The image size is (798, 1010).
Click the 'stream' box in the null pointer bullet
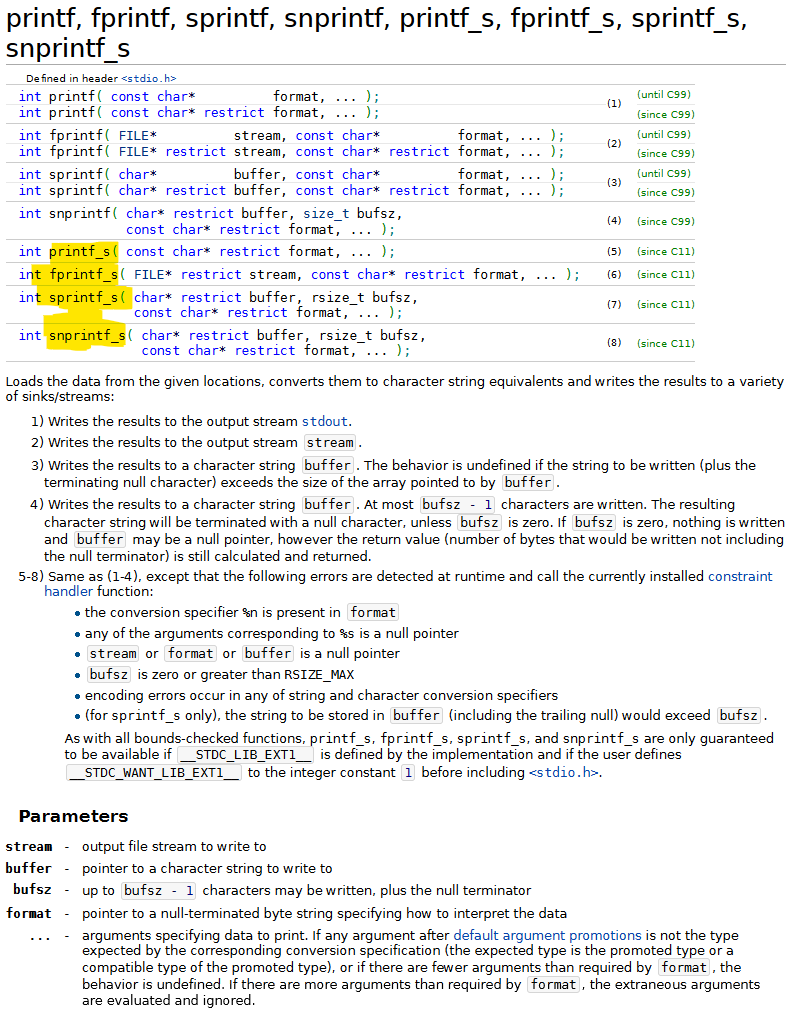click(x=113, y=654)
